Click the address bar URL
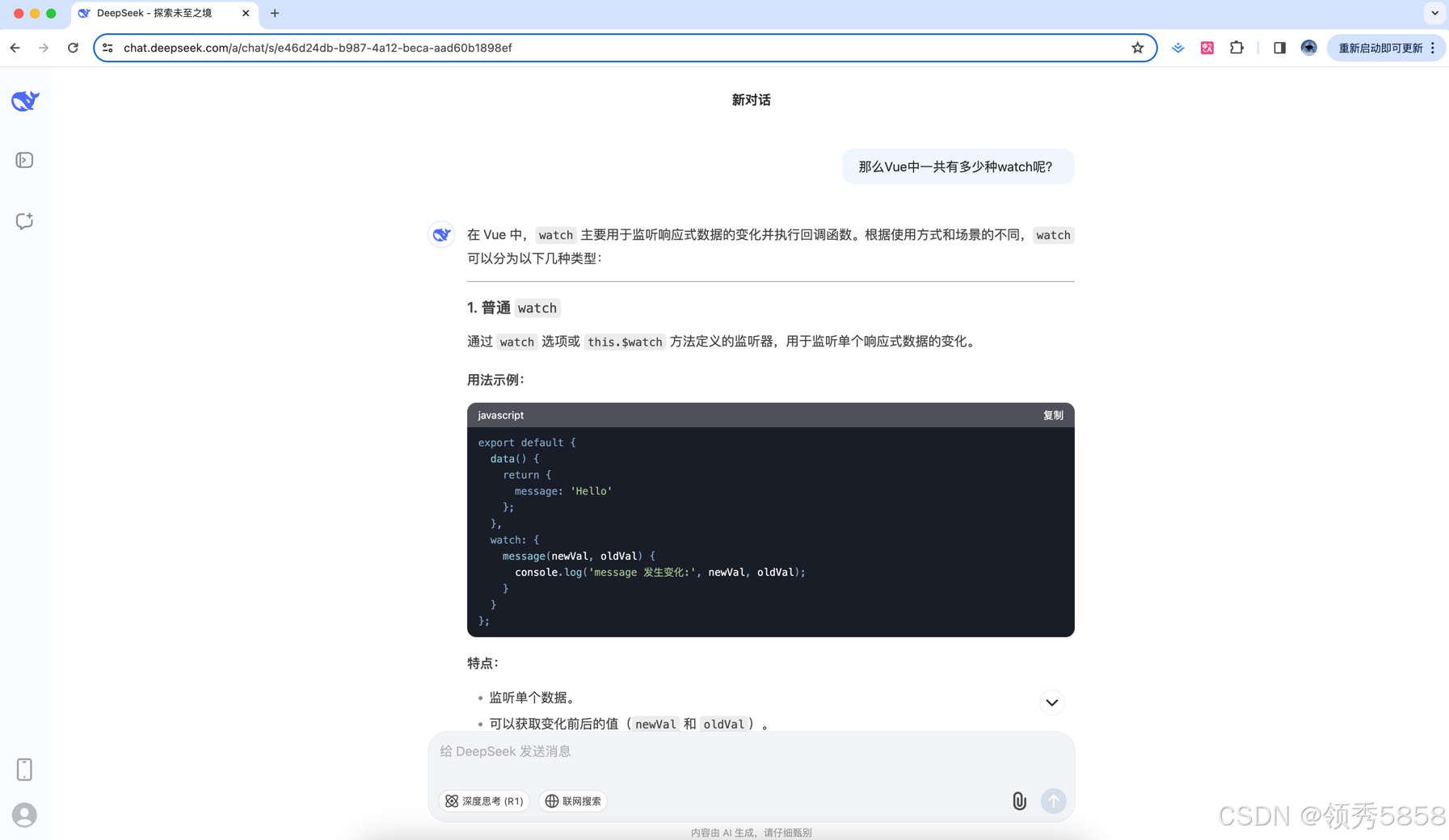 coord(318,48)
